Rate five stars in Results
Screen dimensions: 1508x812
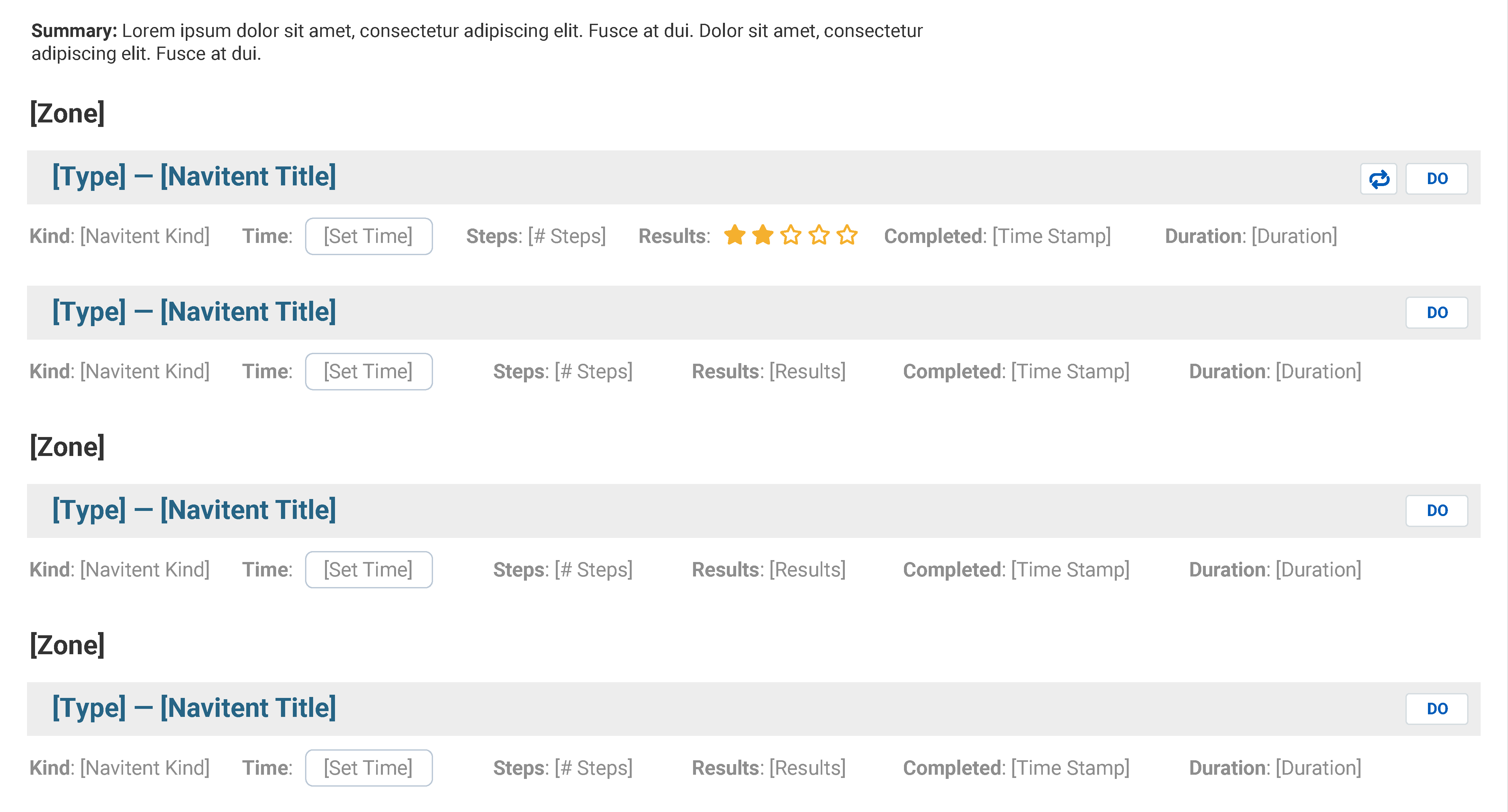pyautogui.click(x=847, y=235)
